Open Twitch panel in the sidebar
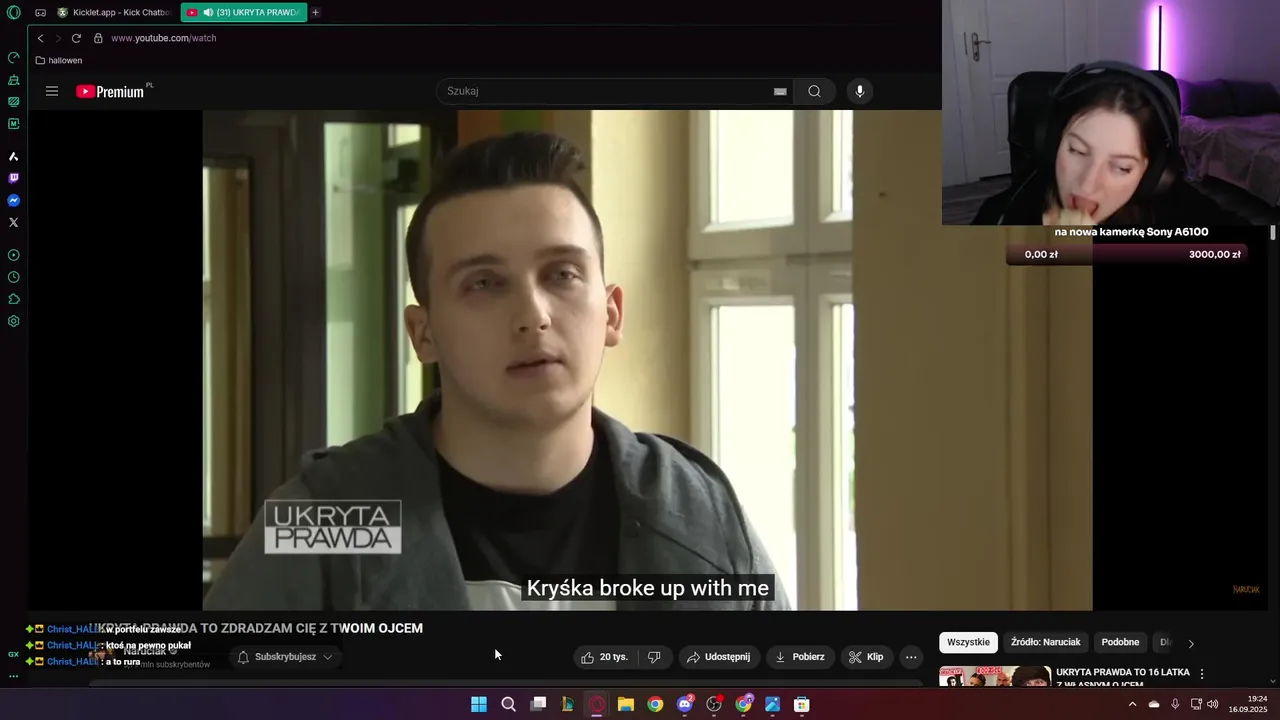This screenshot has height=720, width=1280. [14, 178]
